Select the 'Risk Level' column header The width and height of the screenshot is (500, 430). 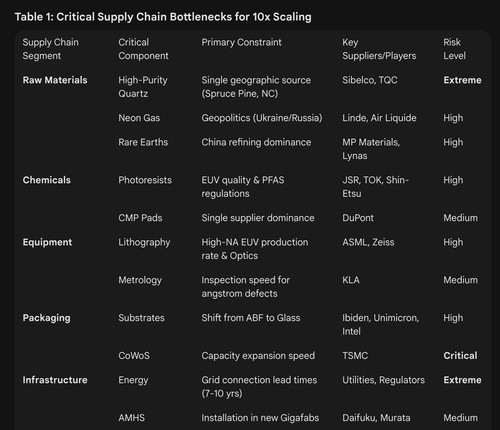pos(454,49)
